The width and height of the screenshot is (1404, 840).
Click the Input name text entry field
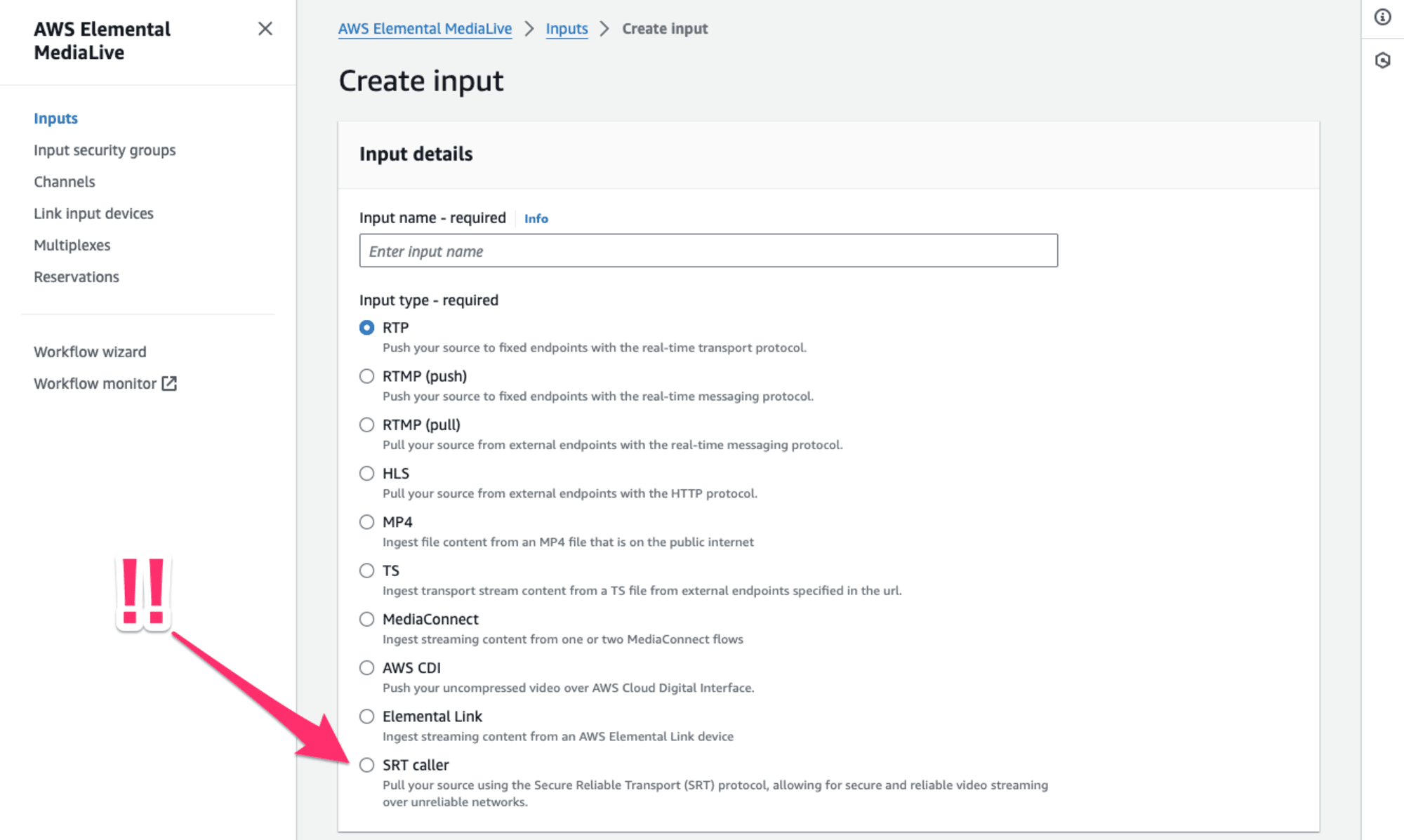point(707,250)
